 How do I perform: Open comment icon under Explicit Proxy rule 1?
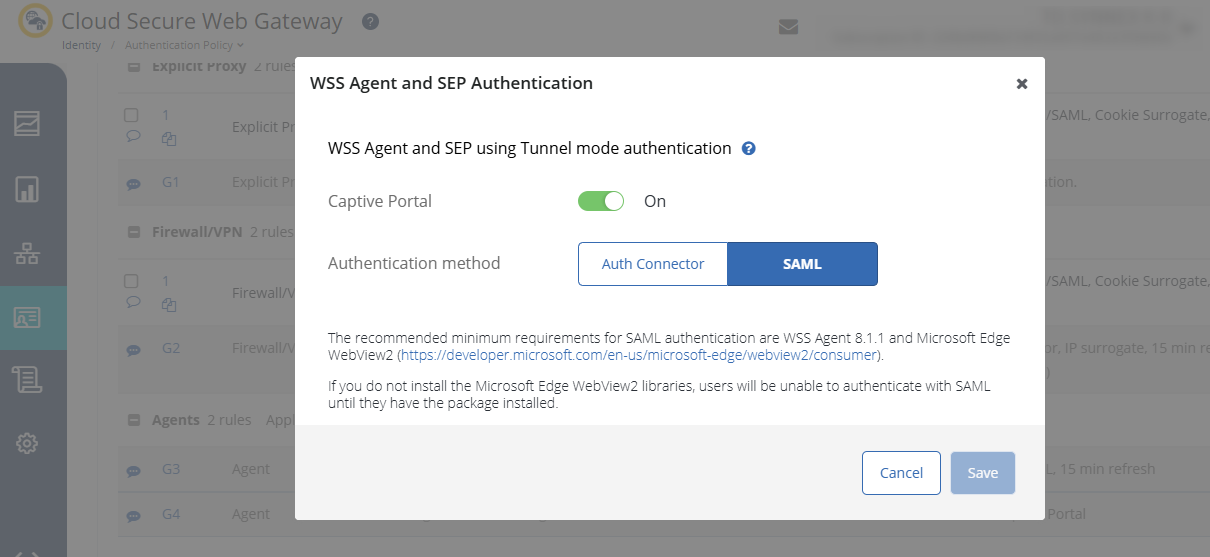click(x=132, y=137)
